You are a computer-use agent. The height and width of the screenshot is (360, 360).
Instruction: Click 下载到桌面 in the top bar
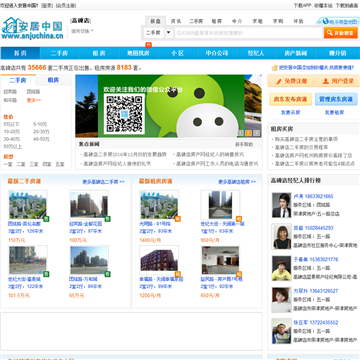coord(347,5)
